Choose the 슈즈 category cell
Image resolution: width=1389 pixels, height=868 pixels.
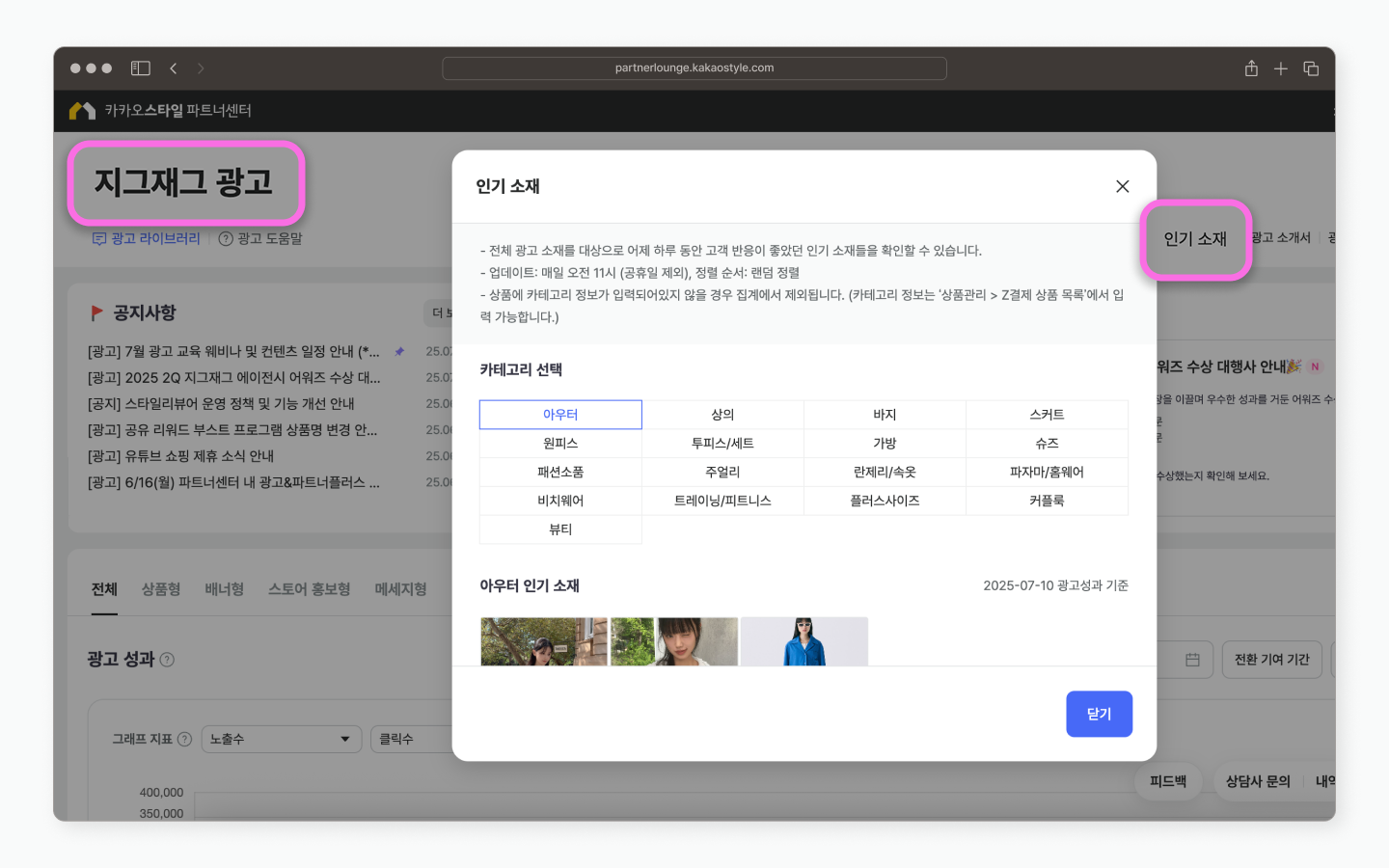(x=1047, y=444)
